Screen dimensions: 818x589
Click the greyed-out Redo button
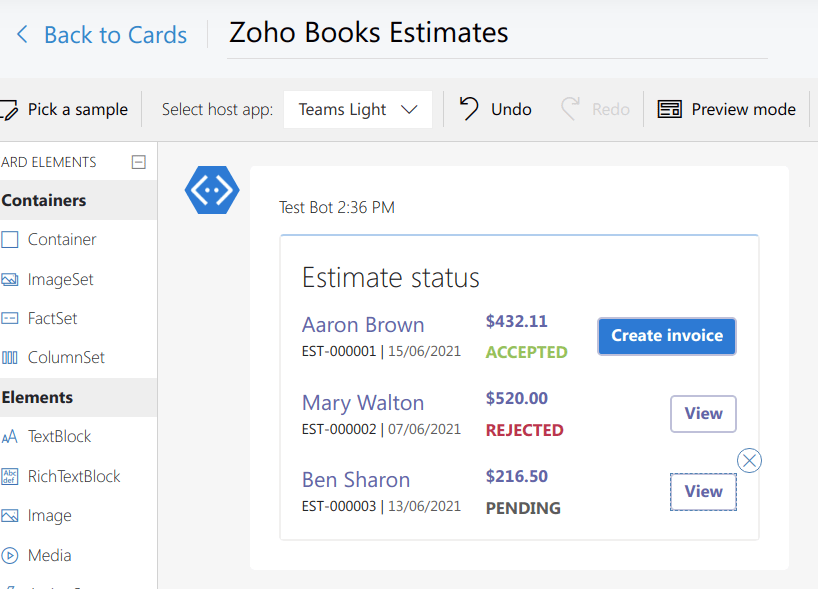(x=595, y=109)
